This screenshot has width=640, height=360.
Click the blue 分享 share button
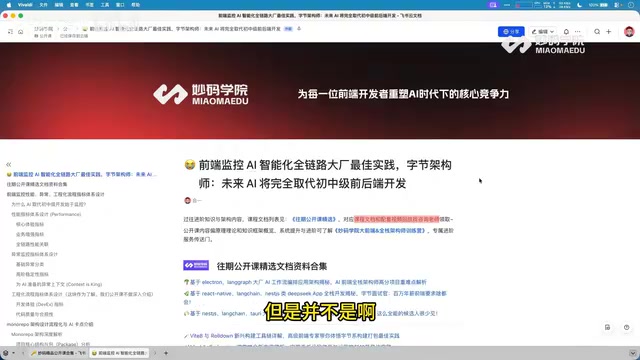[511, 31]
